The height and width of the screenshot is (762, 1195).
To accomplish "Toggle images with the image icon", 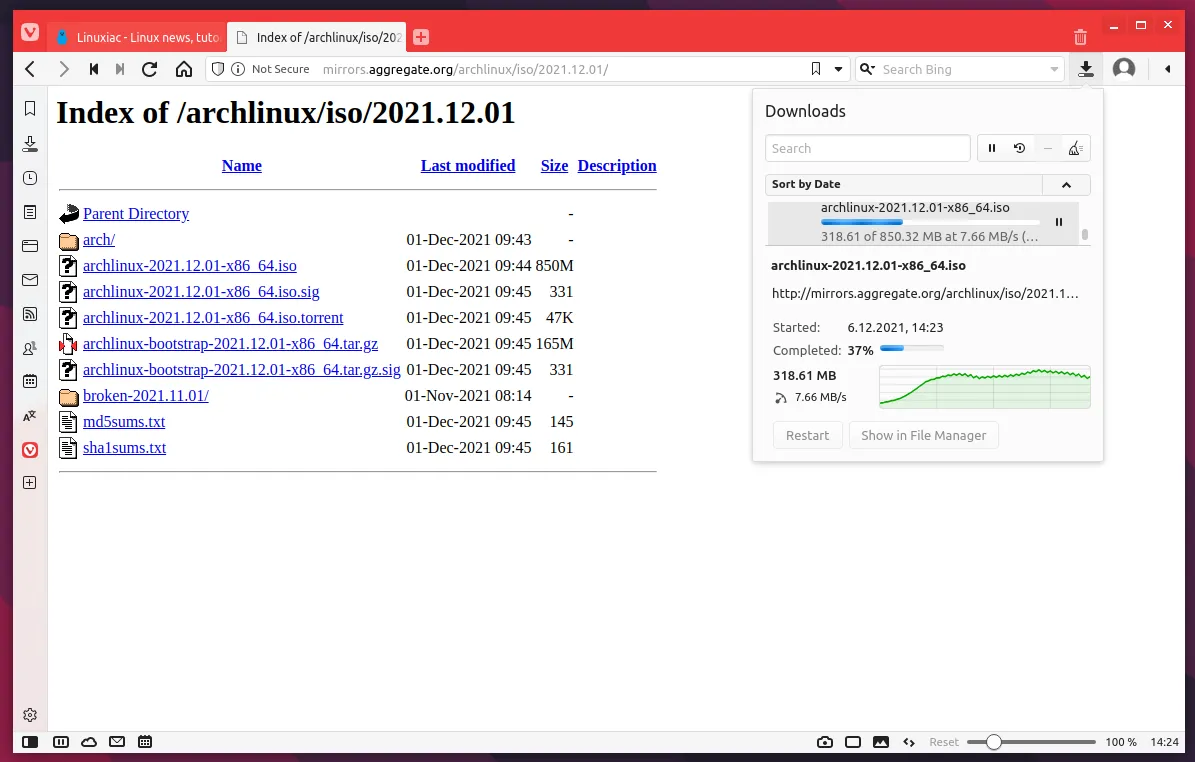I will point(880,741).
